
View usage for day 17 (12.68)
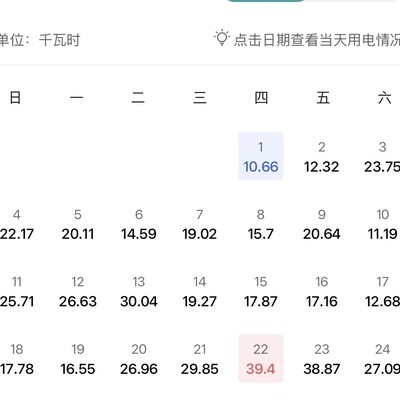[x=382, y=292]
